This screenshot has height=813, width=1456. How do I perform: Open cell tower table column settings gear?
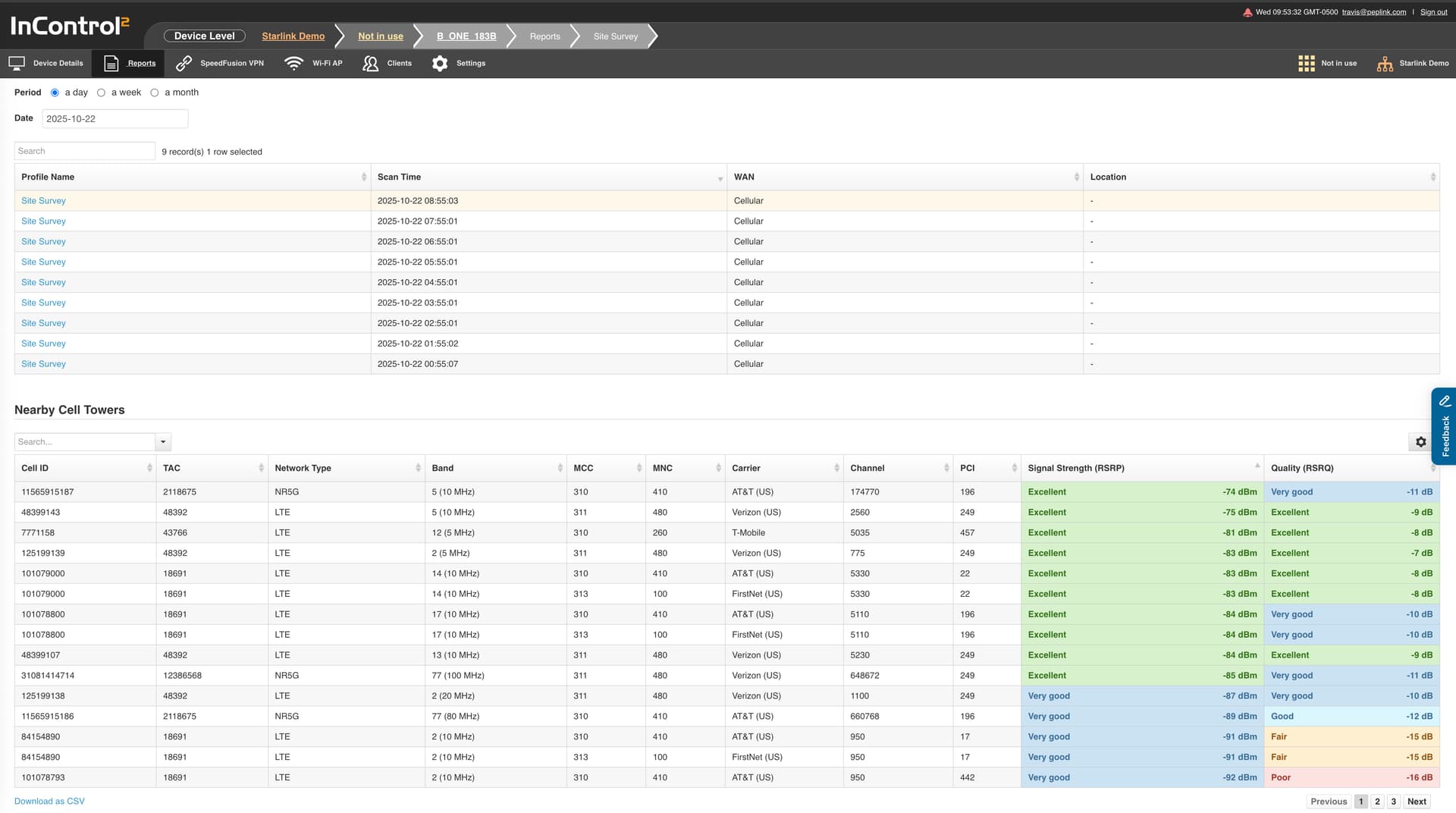(x=1420, y=441)
